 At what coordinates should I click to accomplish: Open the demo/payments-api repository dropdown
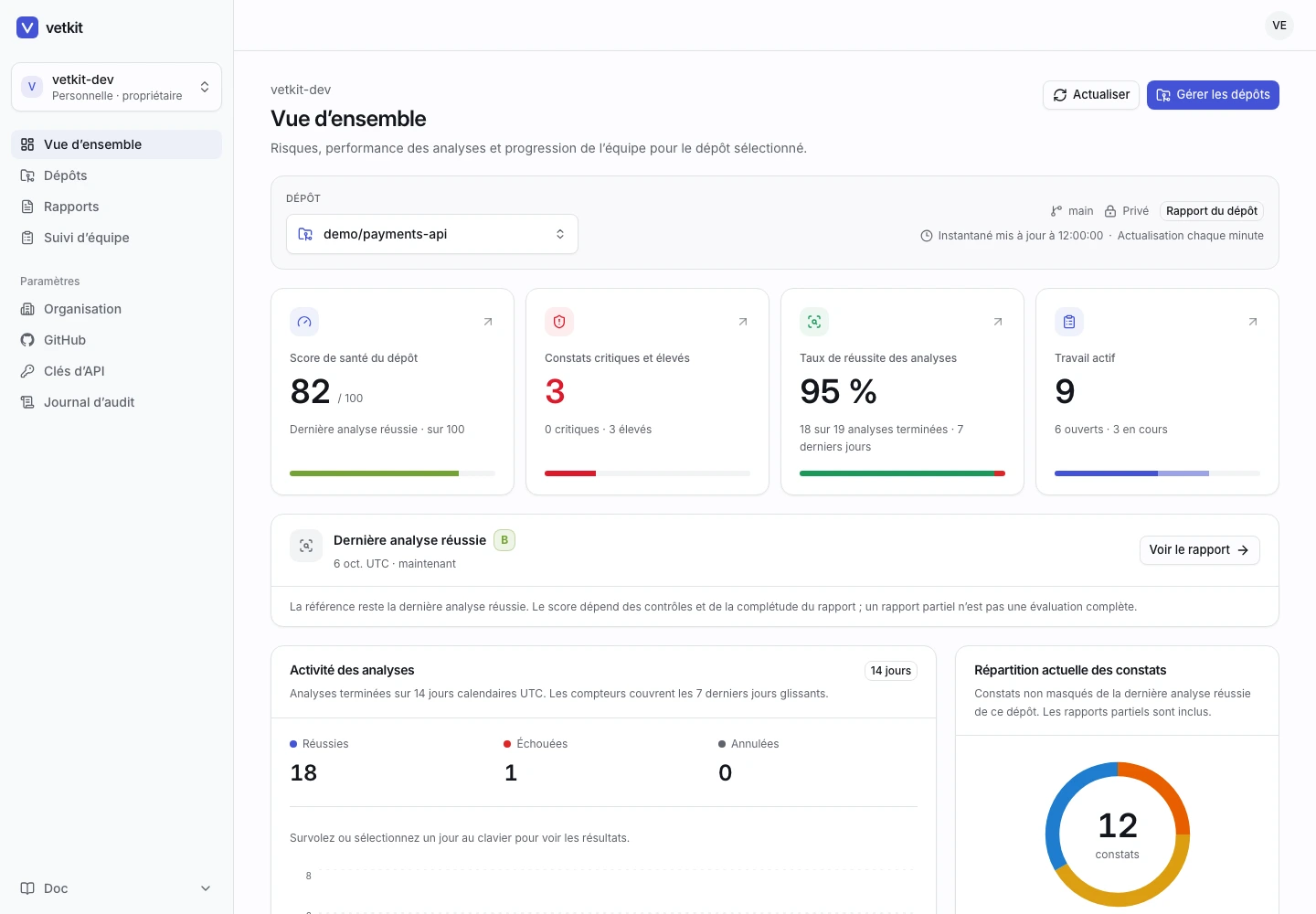(x=432, y=234)
